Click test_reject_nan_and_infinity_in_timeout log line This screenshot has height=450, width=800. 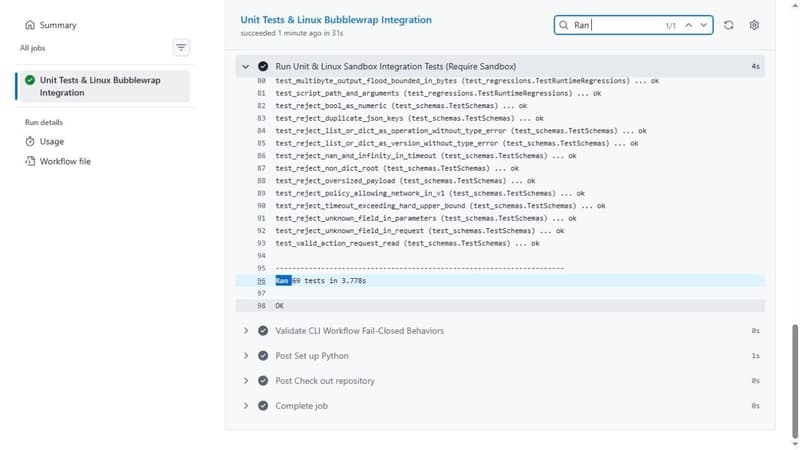click(426, 156)
